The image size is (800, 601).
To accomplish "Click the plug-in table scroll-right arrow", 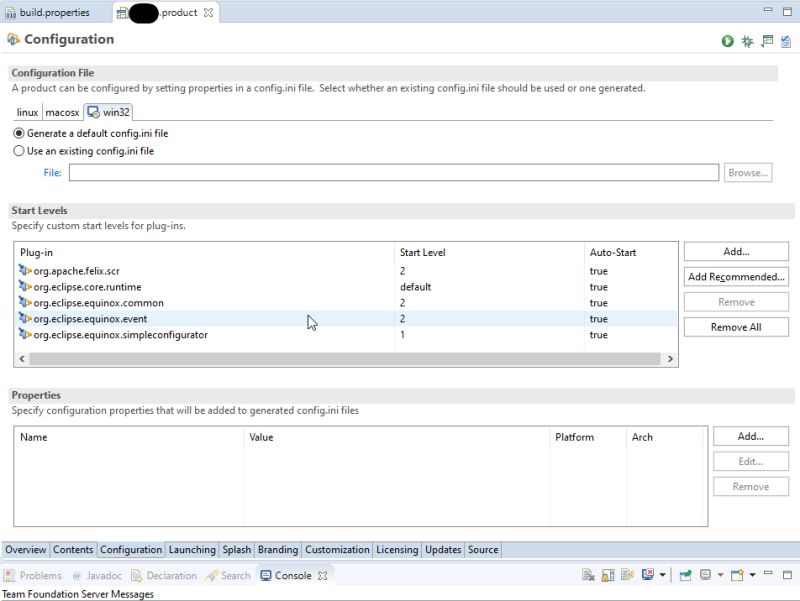I will point(670,359).
